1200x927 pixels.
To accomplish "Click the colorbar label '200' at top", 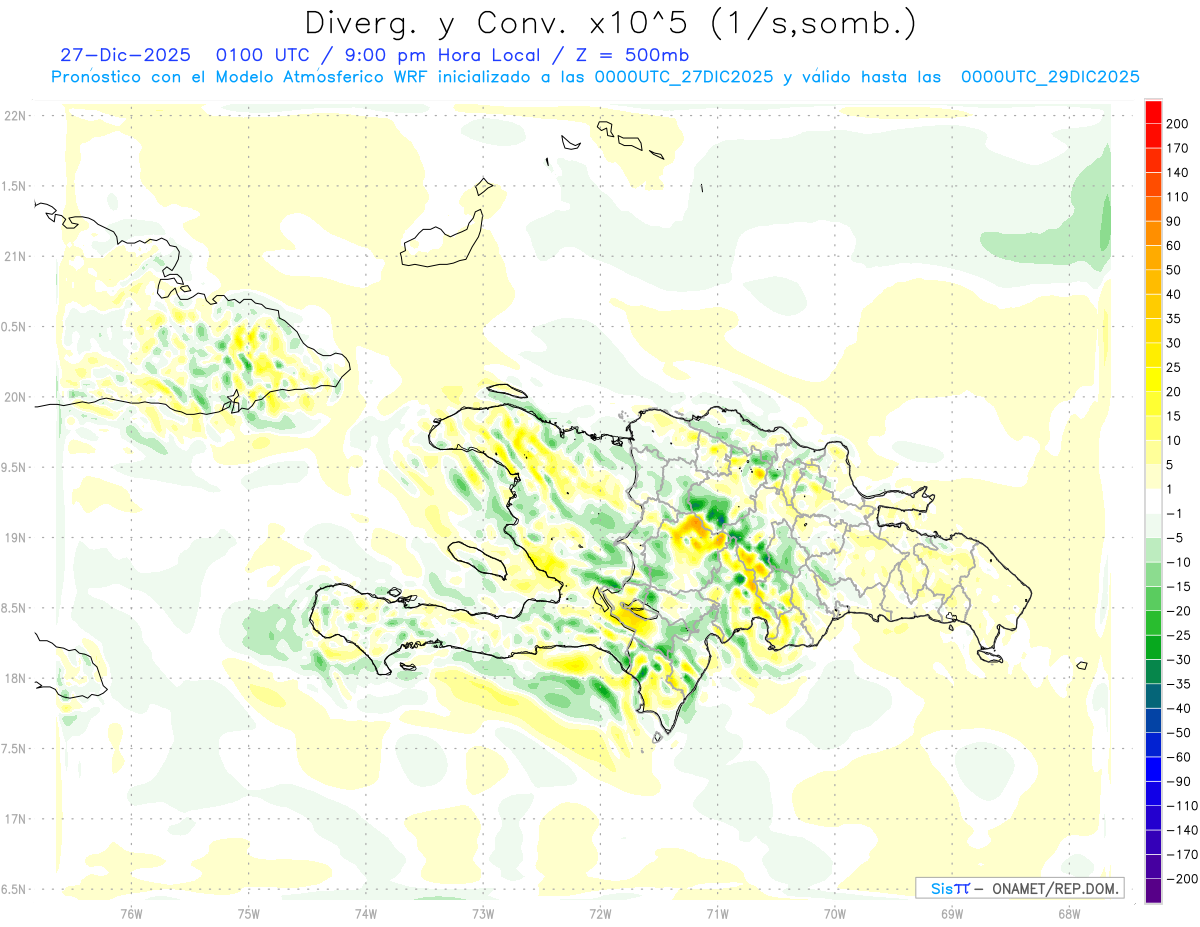I will coord(1177,124).
